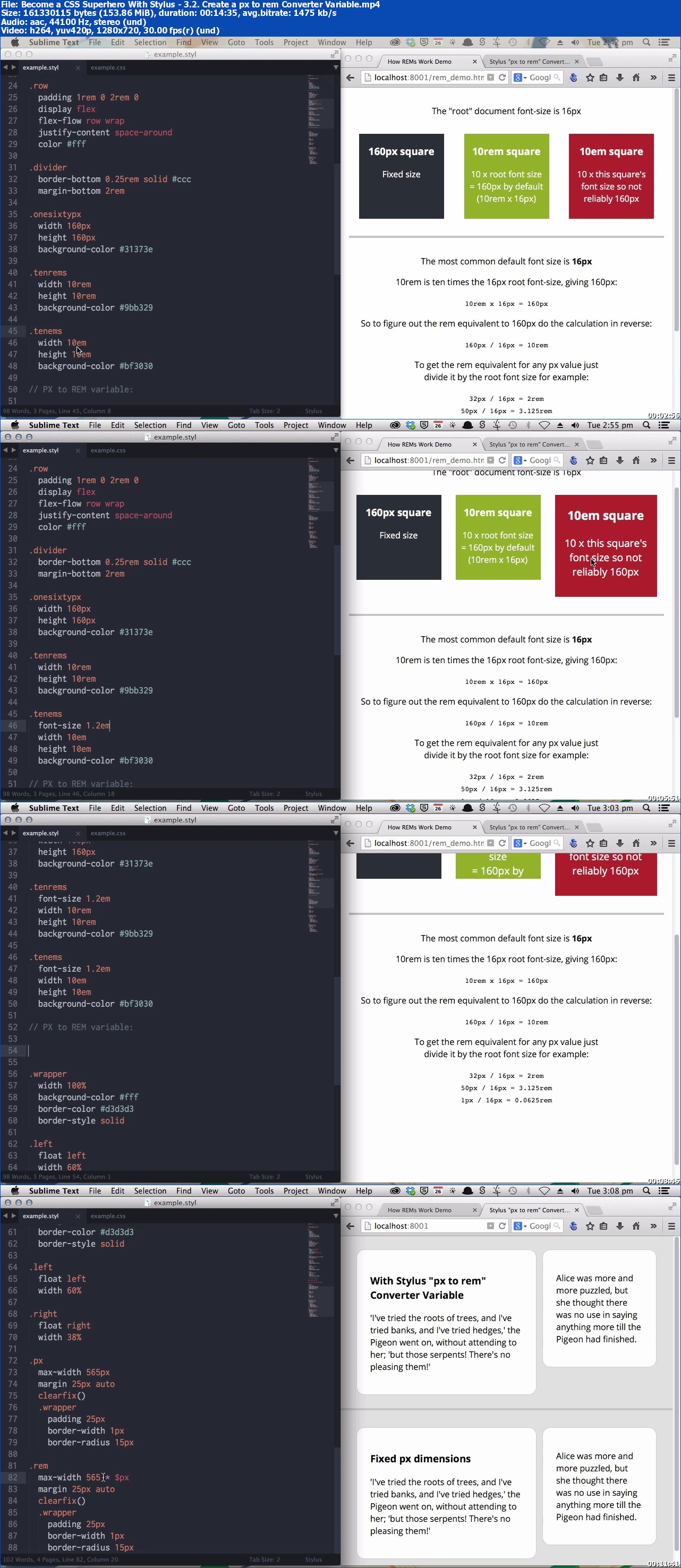Open Notification Center beside Tue 2:55 pm clock
The height and width of the screenshot is (1568, 681).
click(665, 425)
